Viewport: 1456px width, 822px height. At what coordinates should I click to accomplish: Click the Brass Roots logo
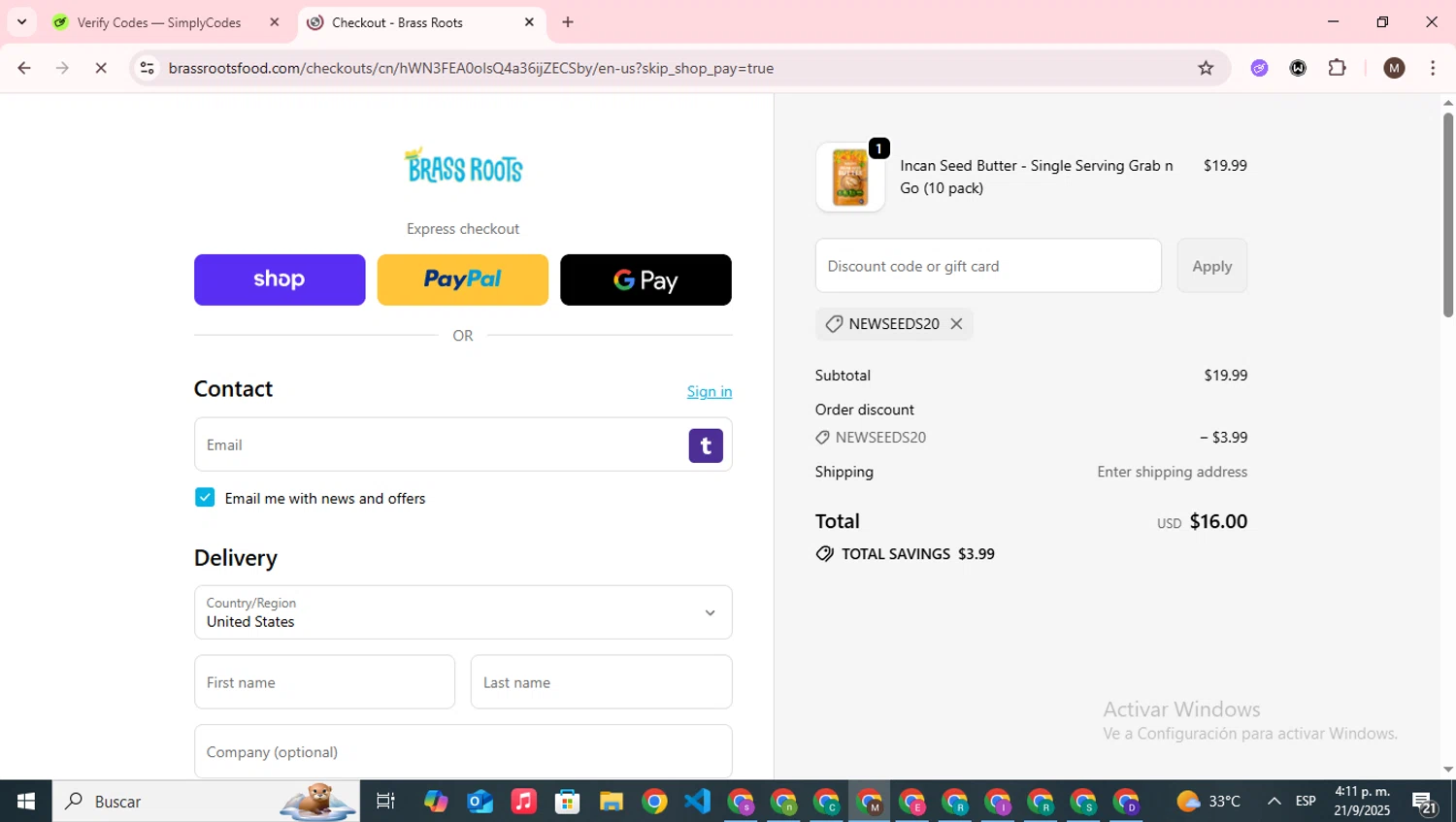point(463,166)
